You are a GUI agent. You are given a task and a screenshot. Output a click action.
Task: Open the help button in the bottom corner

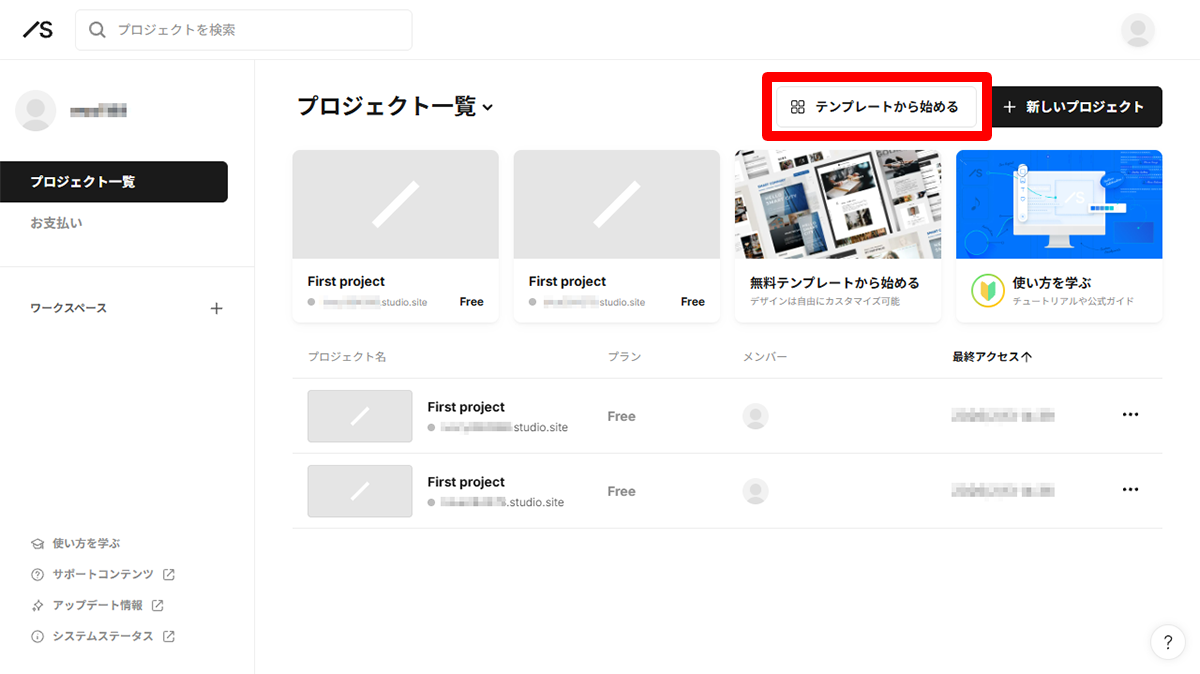click(1167, 642)
